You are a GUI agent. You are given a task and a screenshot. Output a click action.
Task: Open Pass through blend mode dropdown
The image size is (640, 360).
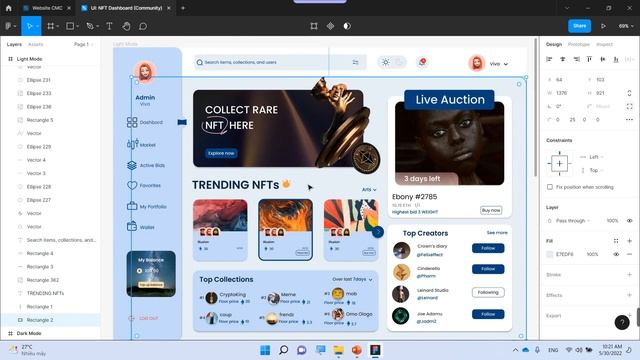pos(573,220)
